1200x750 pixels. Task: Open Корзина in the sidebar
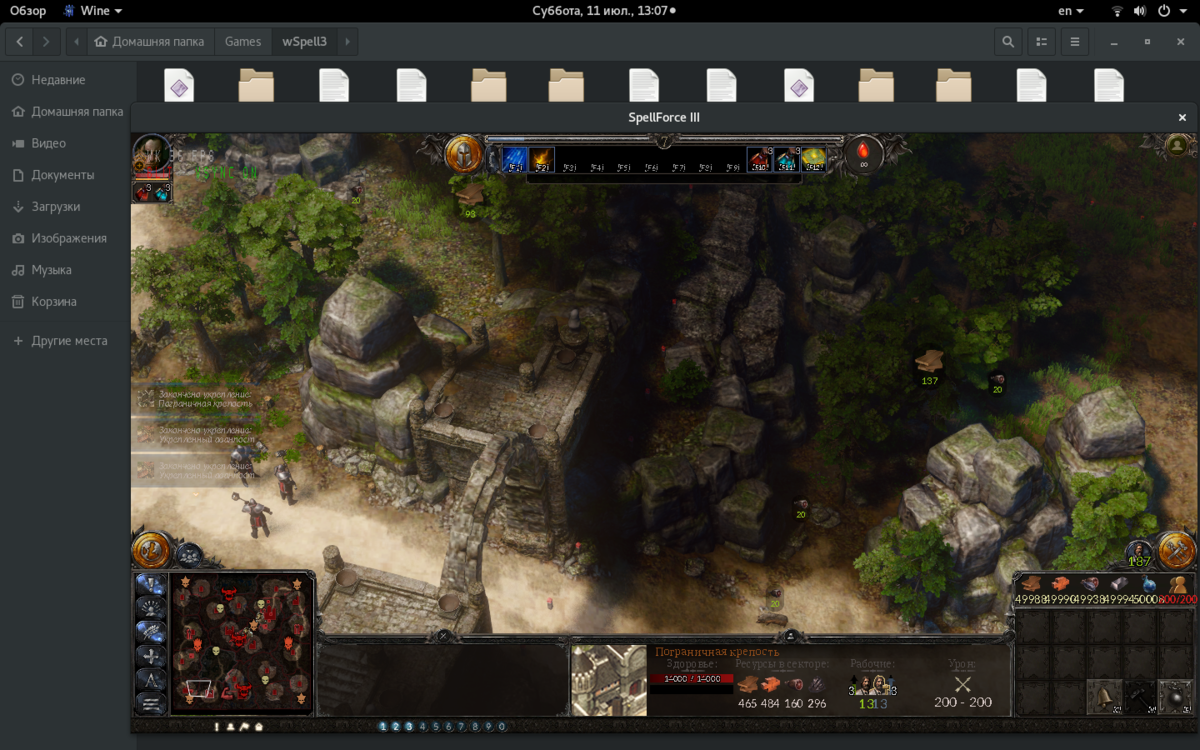point(68,302)
